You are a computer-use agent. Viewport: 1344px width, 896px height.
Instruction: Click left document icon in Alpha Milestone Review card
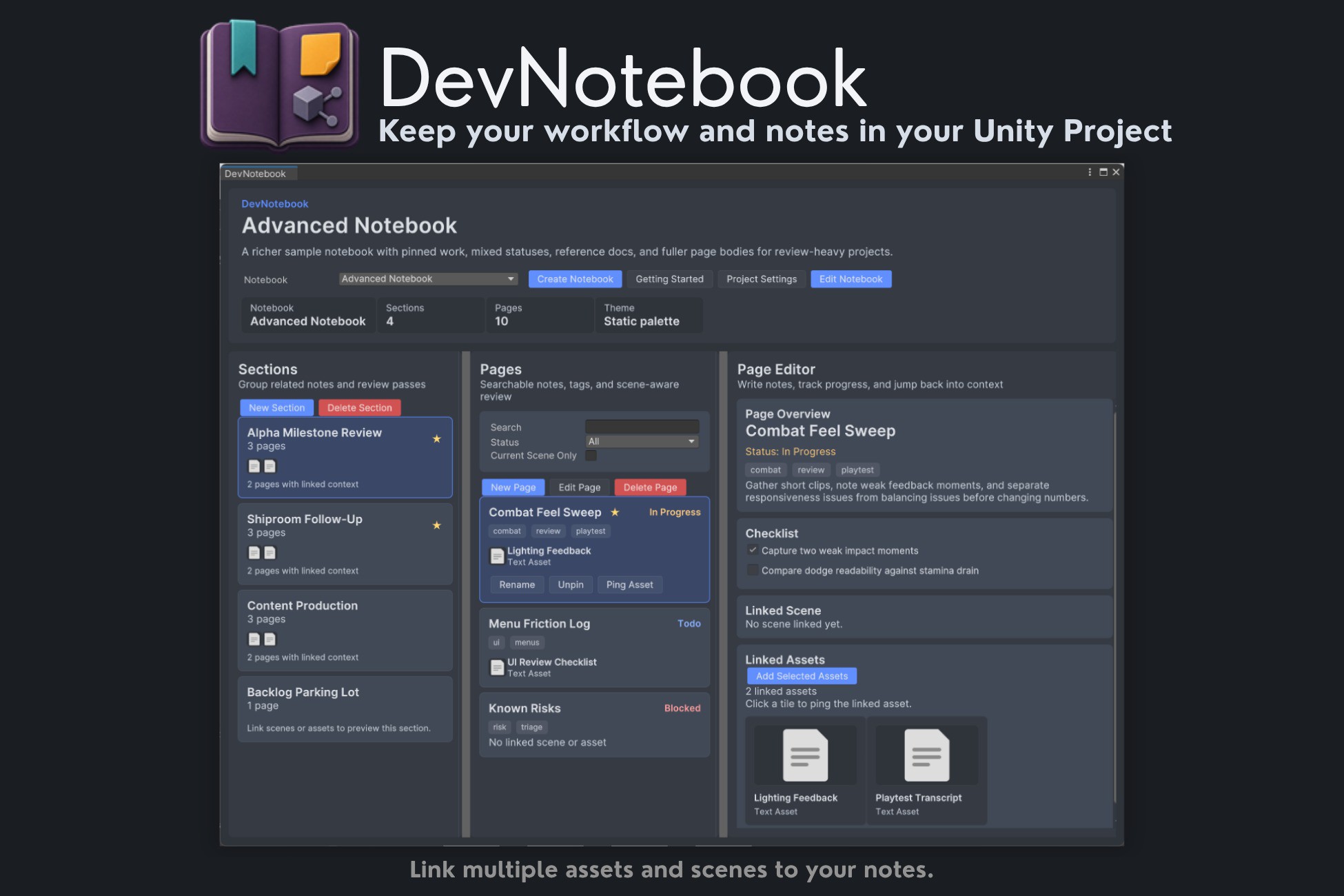pos(254,467)
